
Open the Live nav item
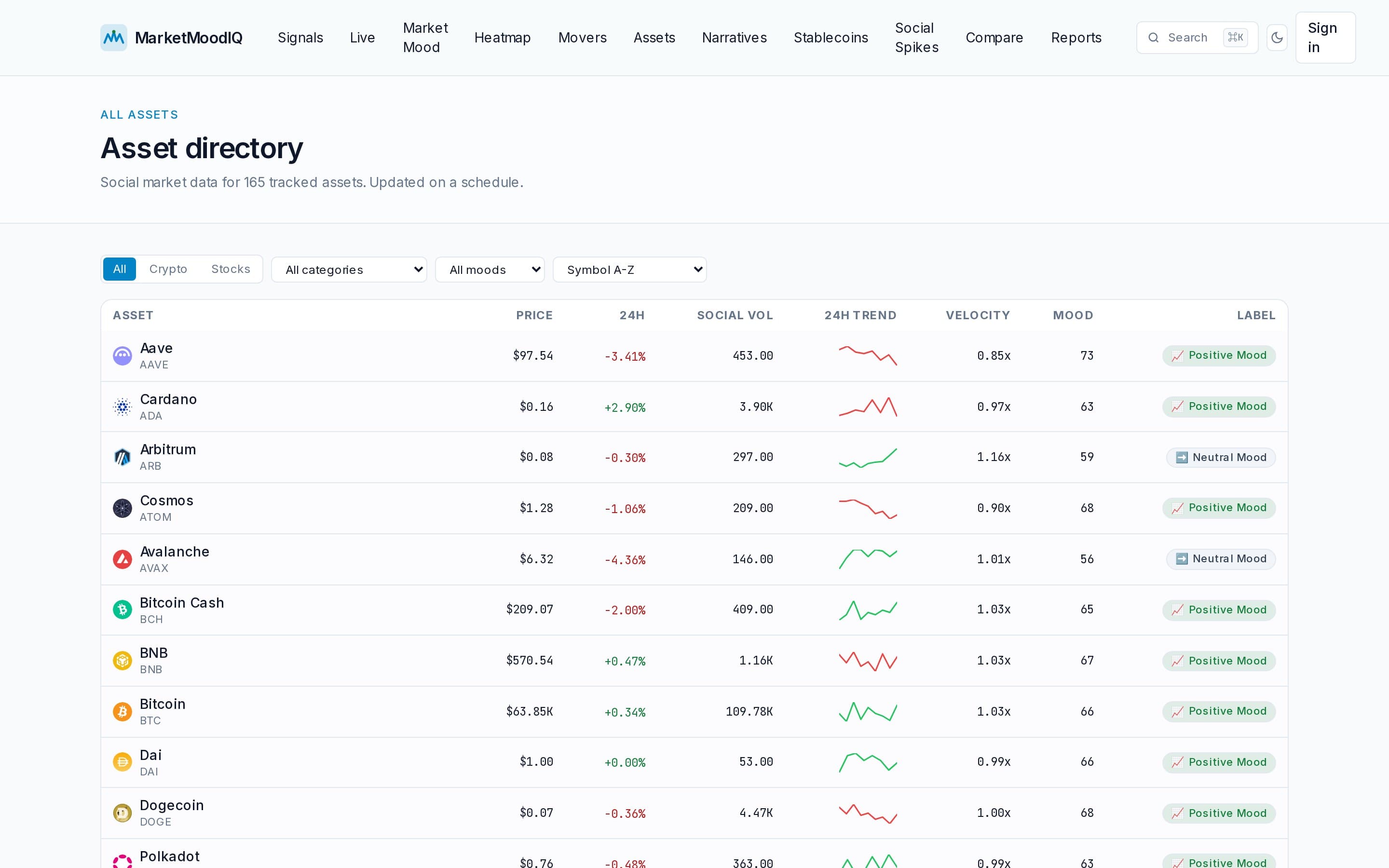tap(362, 38)
